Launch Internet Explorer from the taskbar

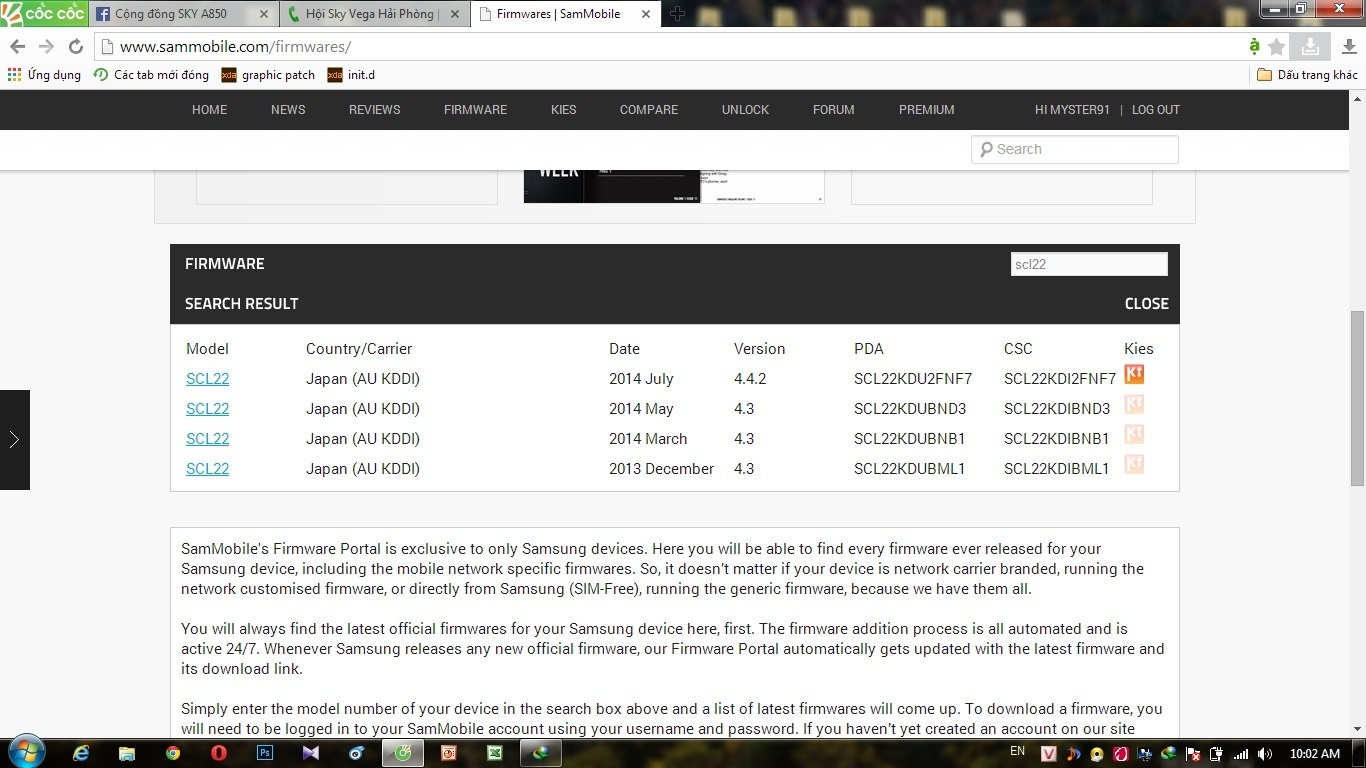[81, 753]
